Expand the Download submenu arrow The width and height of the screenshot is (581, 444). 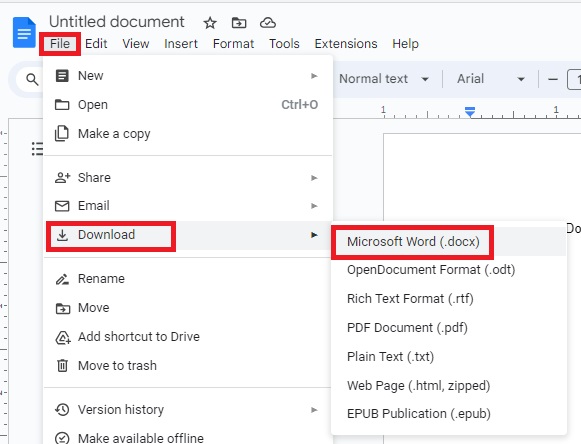tap(314, 235)
